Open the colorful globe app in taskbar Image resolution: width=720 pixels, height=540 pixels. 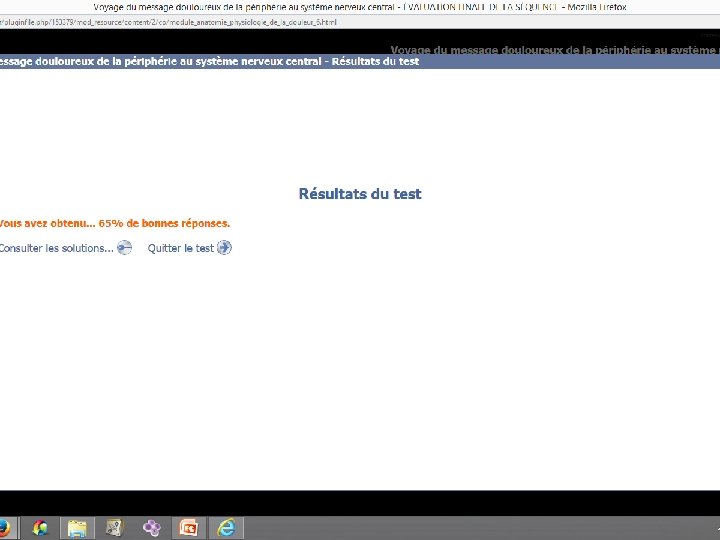40,528
